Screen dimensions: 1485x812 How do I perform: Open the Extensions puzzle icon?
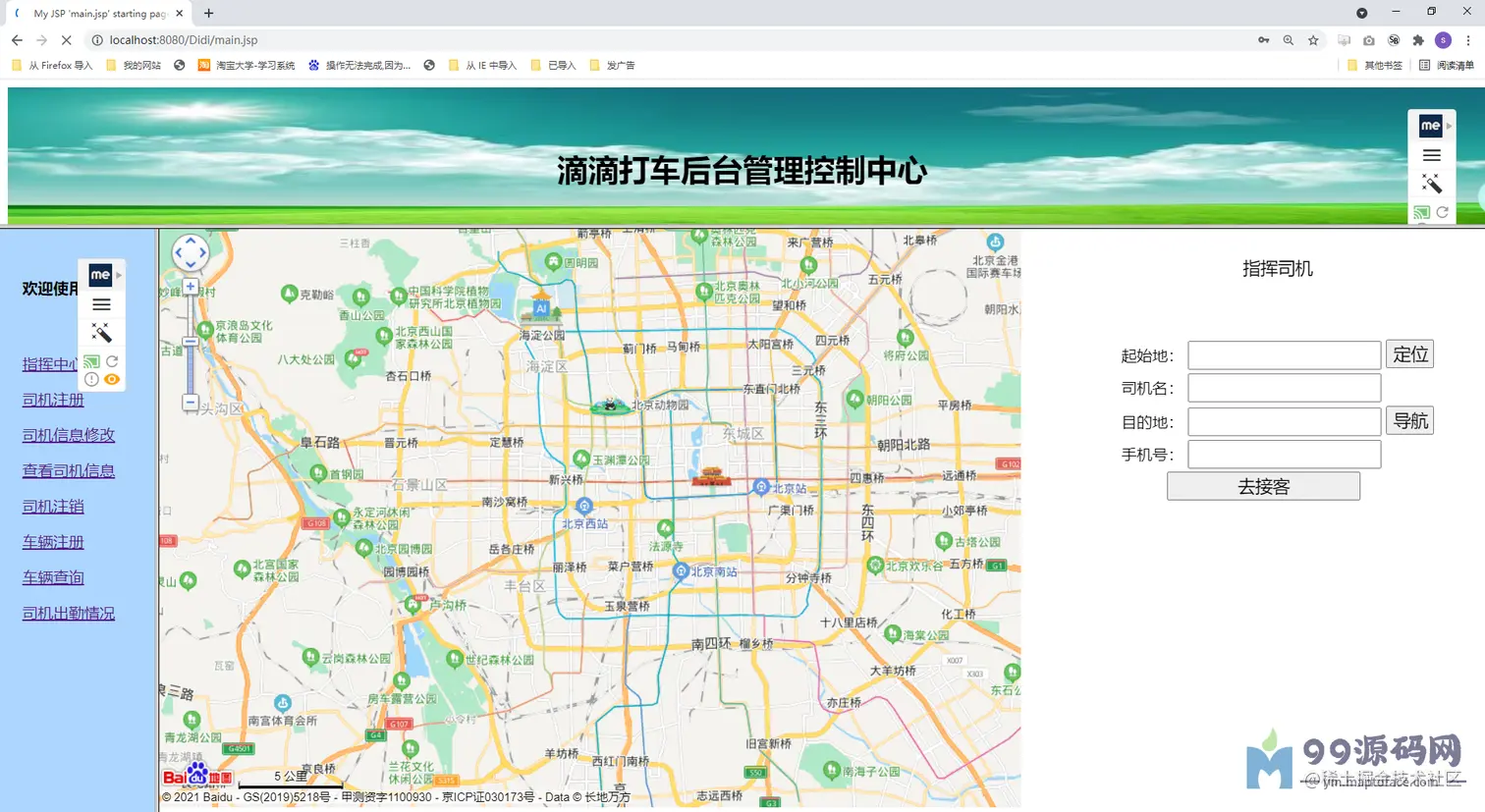(1418, 40)
